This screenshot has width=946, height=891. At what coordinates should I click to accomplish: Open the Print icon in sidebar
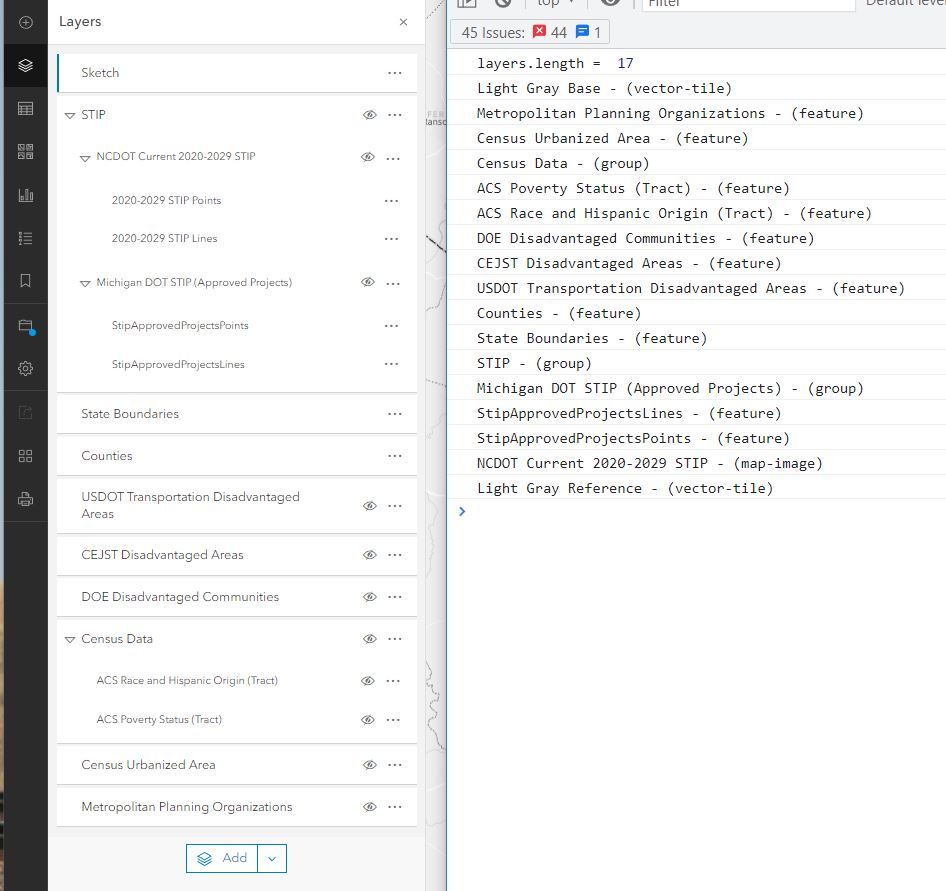coord(25,499)
